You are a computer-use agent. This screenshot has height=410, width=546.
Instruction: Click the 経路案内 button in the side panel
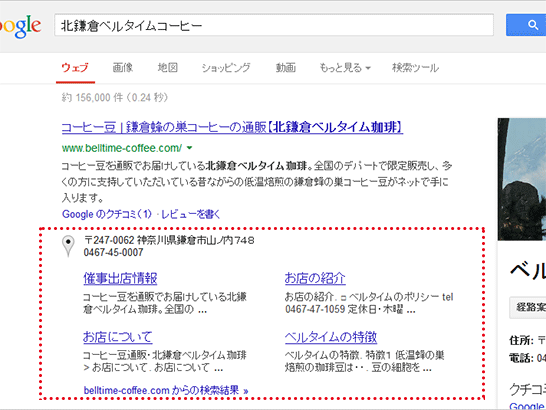coord(528,308)
